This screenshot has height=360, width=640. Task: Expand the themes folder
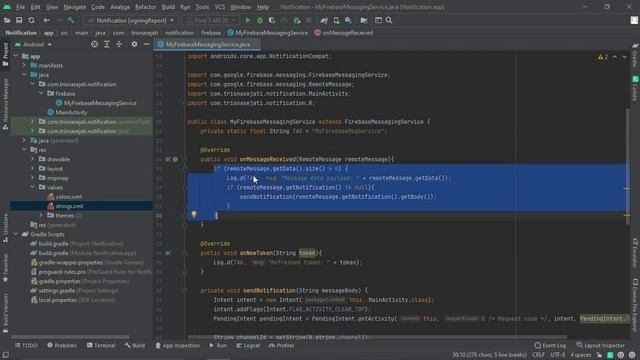pos(41,216)
